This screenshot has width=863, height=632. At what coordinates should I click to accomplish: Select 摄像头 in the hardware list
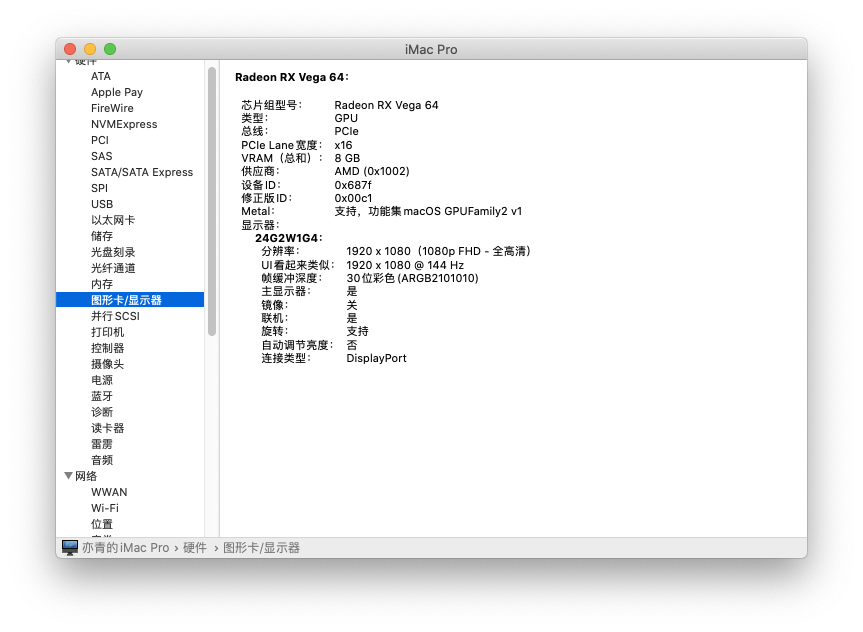(107, 363)
